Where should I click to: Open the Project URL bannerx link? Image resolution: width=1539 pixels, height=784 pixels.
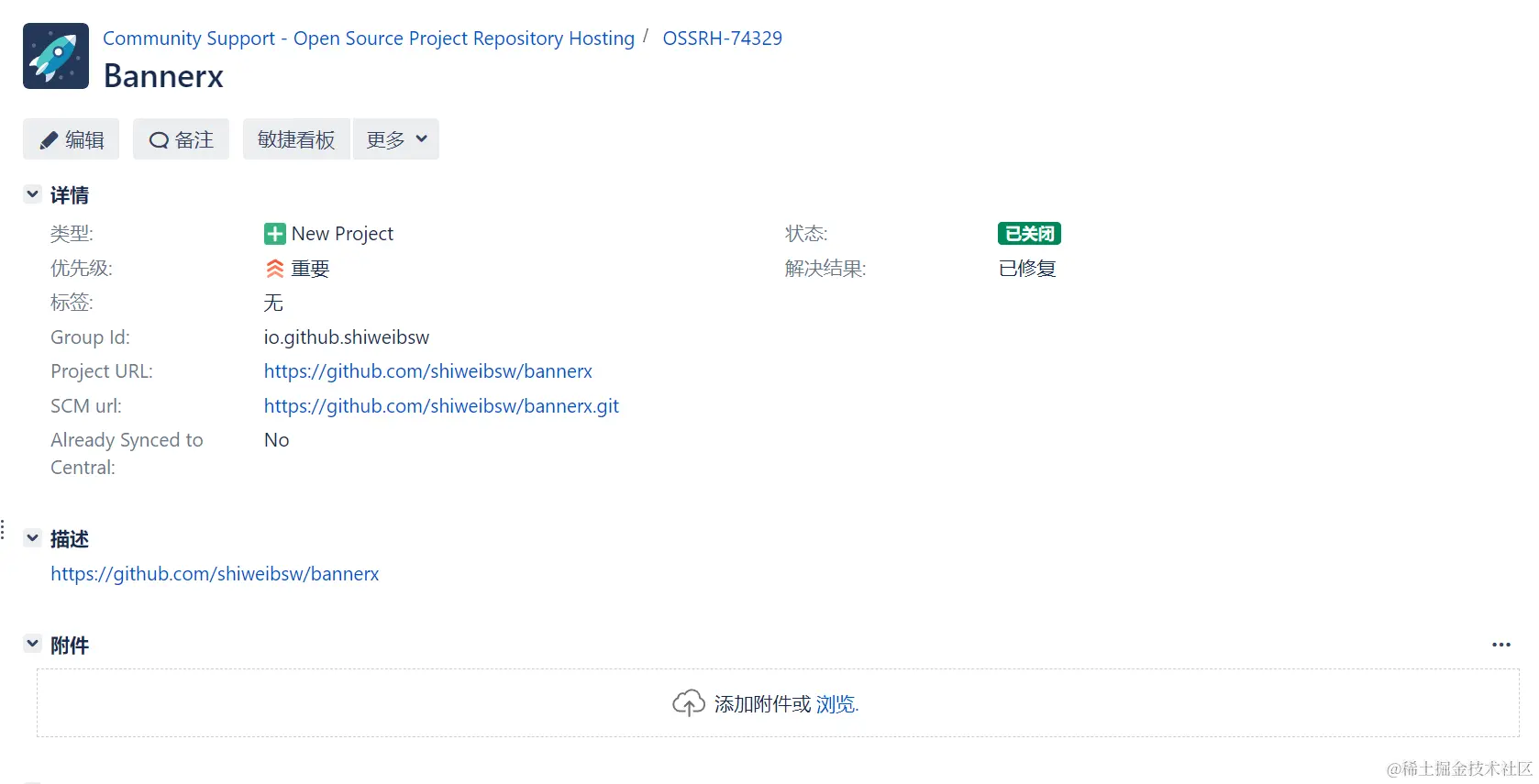tap(428, 371)
